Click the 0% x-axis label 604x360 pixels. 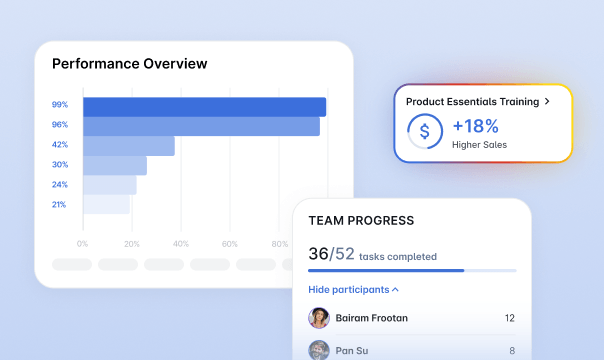(82, 244)
